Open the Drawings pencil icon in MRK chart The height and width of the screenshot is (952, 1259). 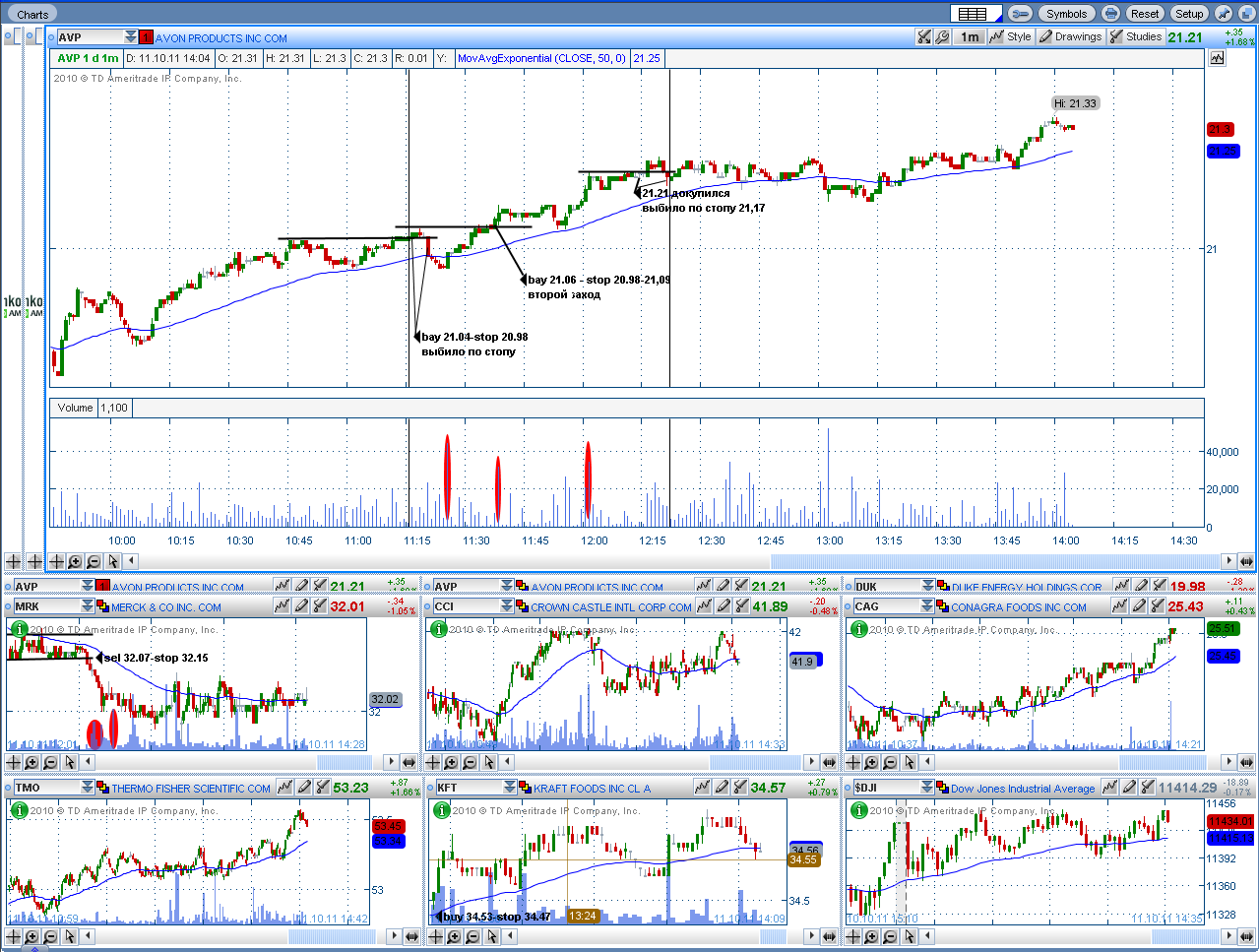pos(303,606)
